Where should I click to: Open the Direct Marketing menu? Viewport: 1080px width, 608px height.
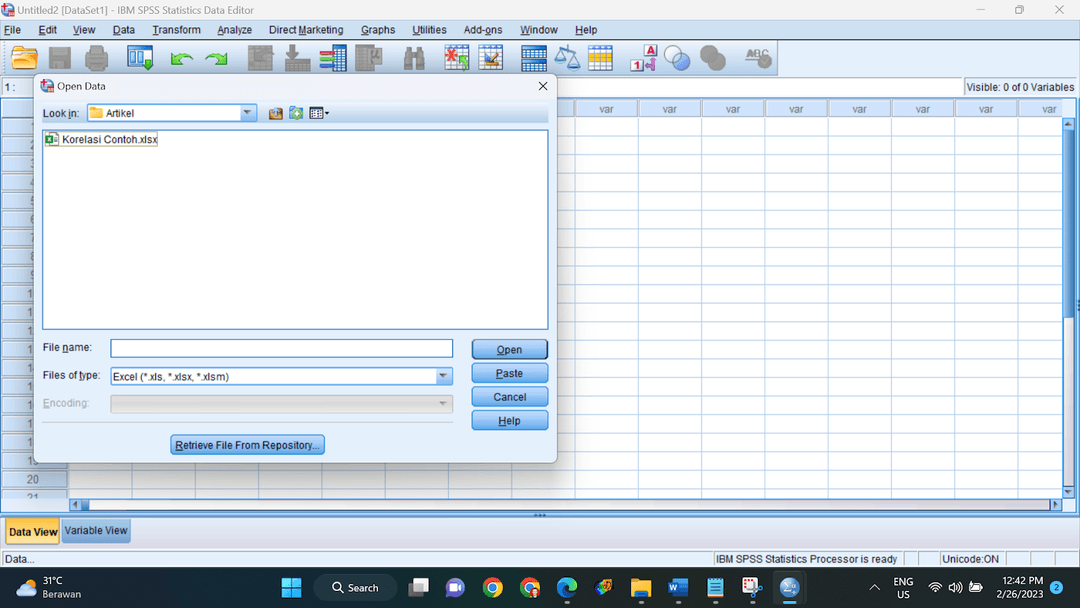pos(306,30)
